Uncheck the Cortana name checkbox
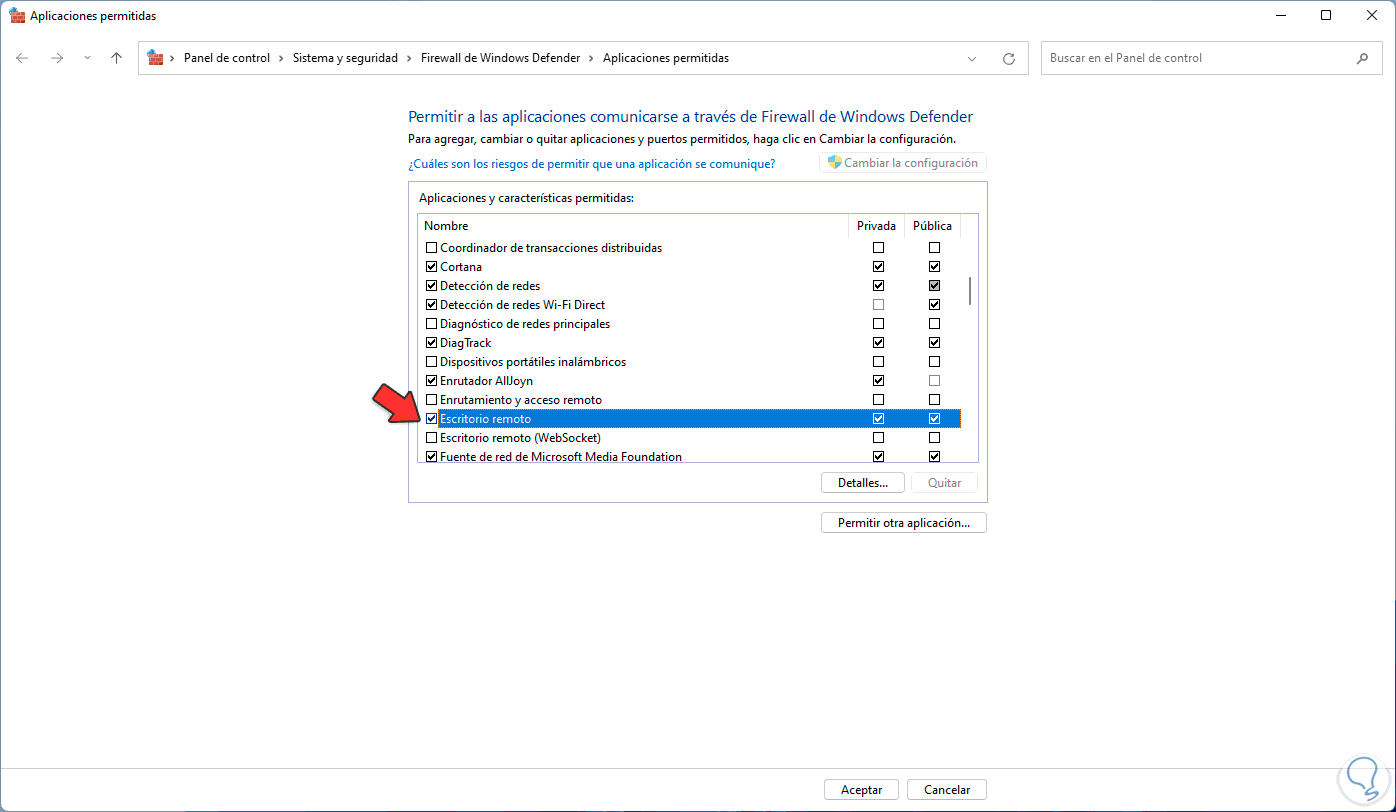The width and height of the screenshot is (1396, 812). [x=432, y=267]
